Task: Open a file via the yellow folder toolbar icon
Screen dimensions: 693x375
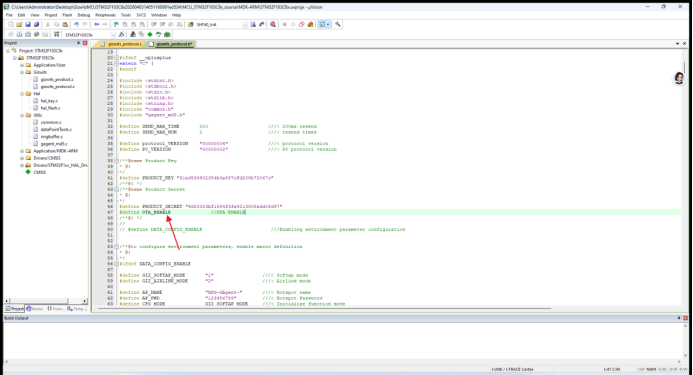Action: (19, 24)
